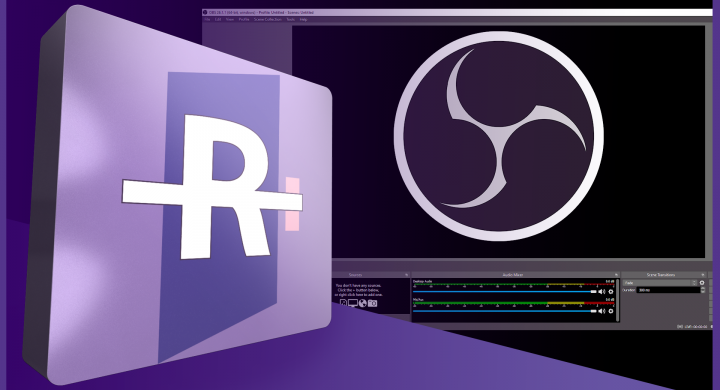Mute the Desktop Audio speaker icon
Viewport: 720px width, 390px height.
(x=602, y=292)
